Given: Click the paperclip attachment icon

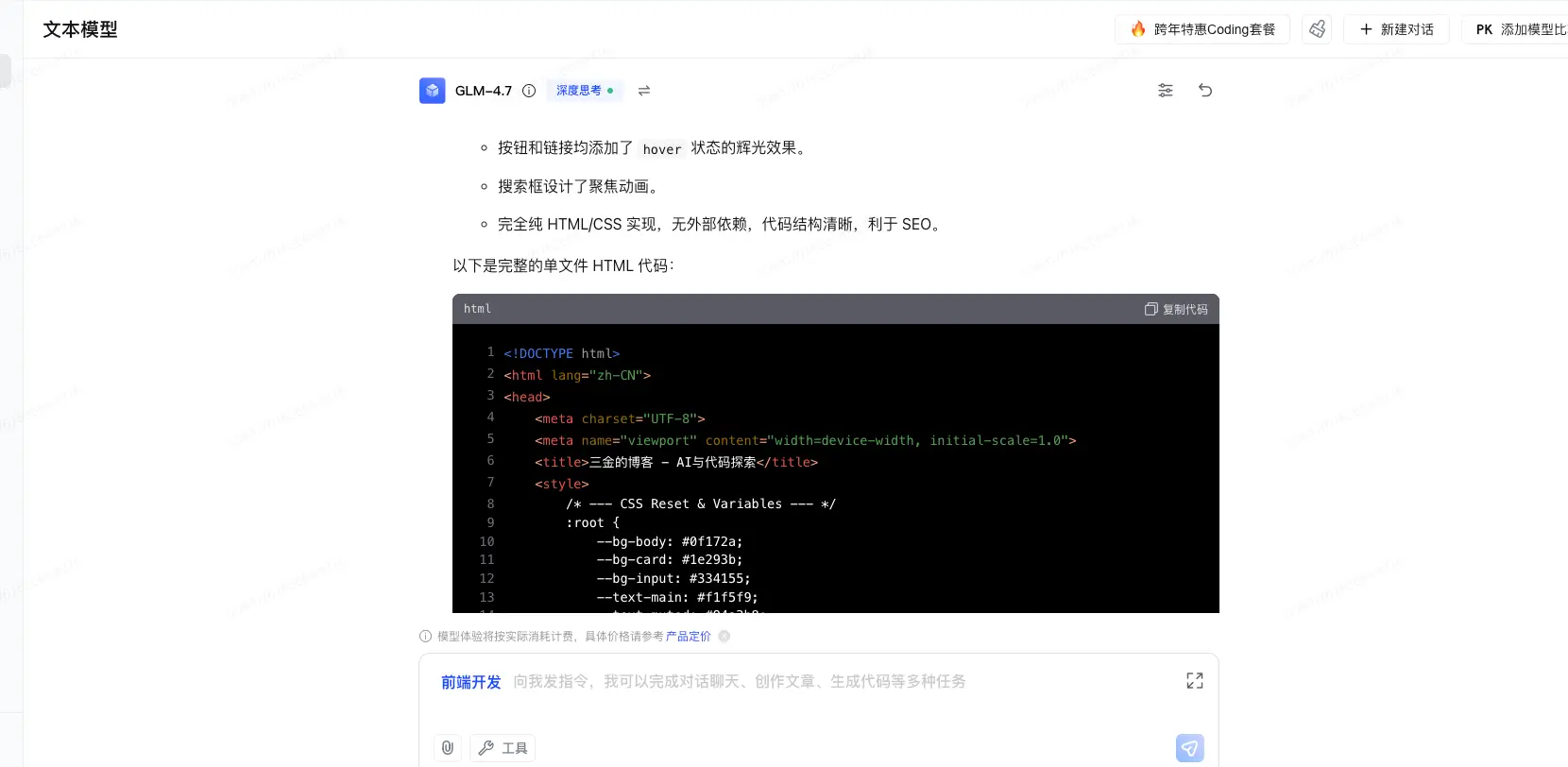Looking at the screenshot, I should click(448, 748).
